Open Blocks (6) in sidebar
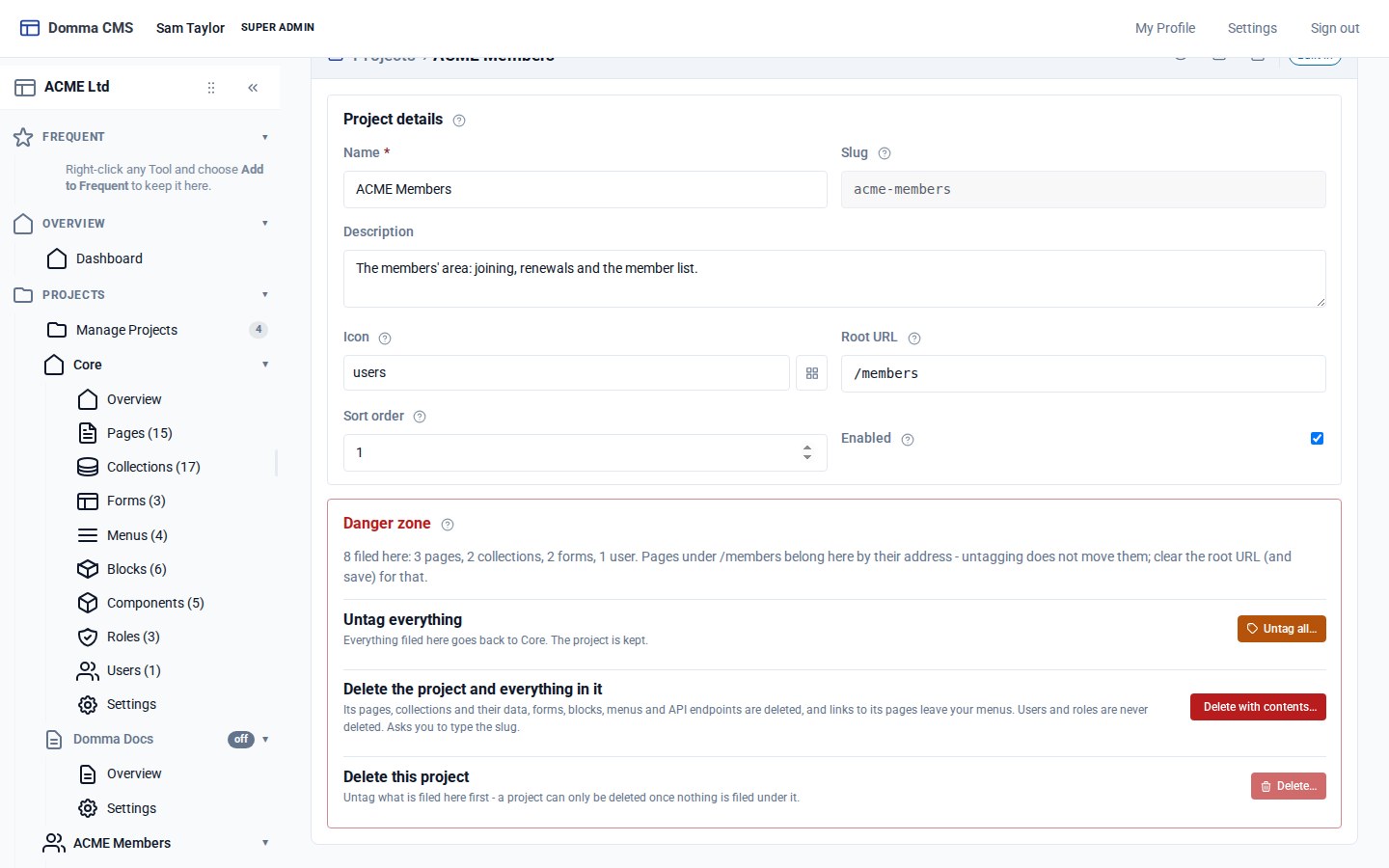The width and height of the screenshot is (1389, 868). pyautogui.click(x=136, y=569)
